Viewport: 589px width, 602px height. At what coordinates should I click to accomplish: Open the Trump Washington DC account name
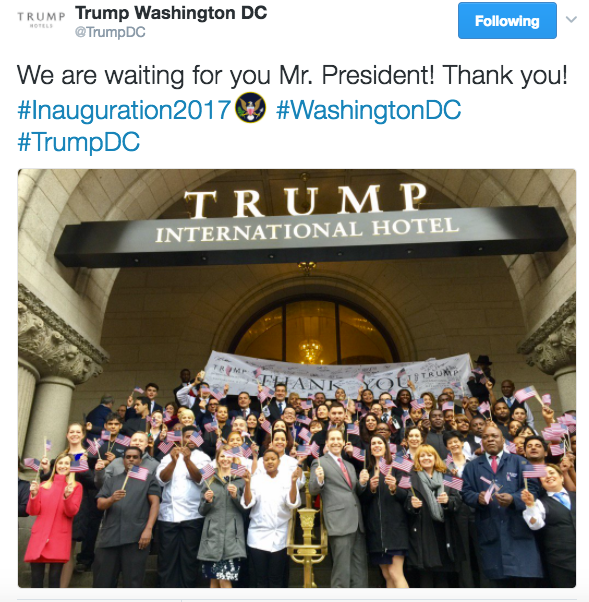pyautogui.click(x=171, y=13)
